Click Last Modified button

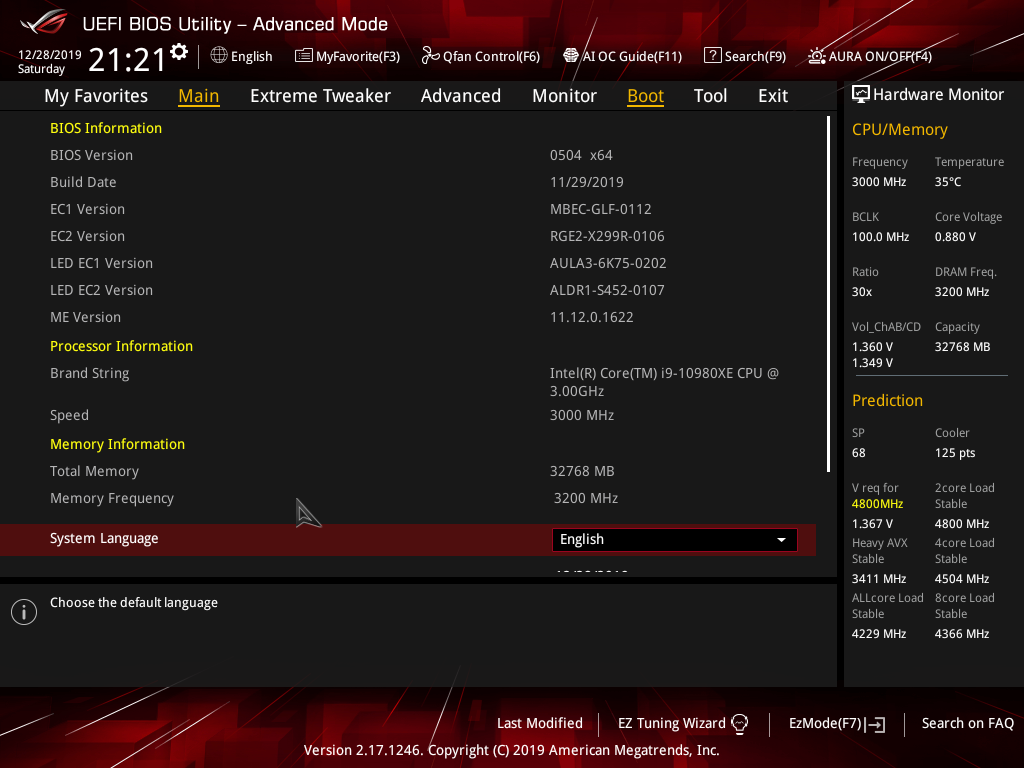(539, 724)
